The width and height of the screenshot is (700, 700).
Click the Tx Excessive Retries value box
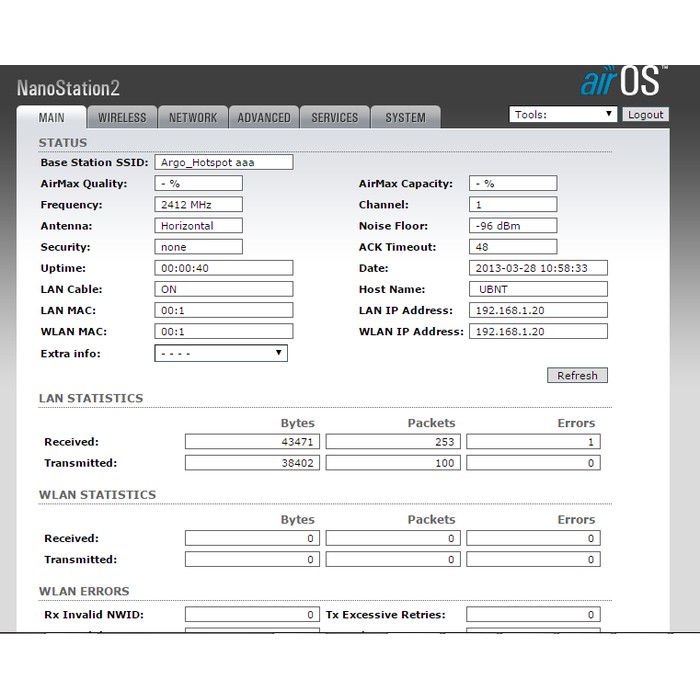coord(533,614)
